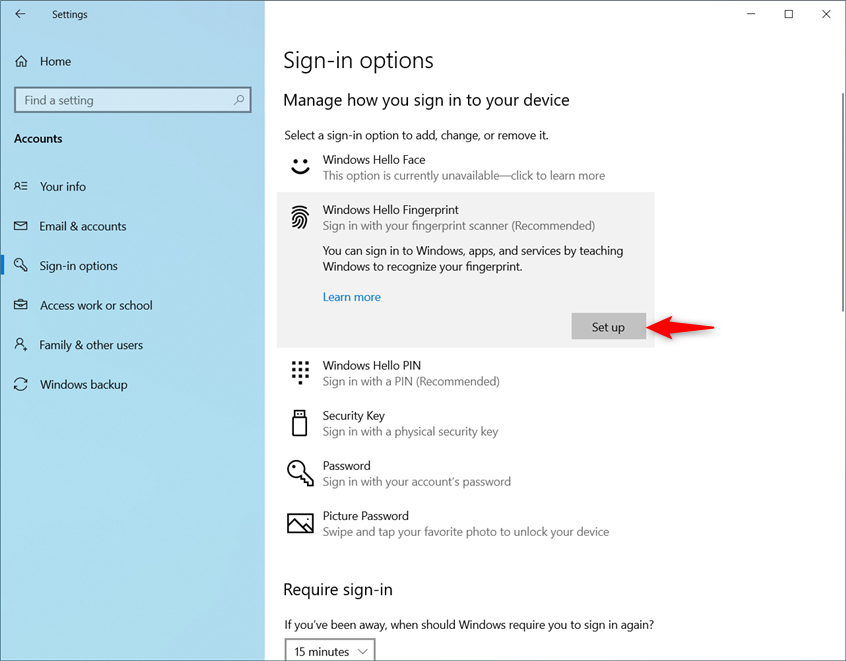The height and width of the screenshot is (661, 846).
Task: Click 'Swipe and tap your favorite photo' text
Action: pos(466,532)
